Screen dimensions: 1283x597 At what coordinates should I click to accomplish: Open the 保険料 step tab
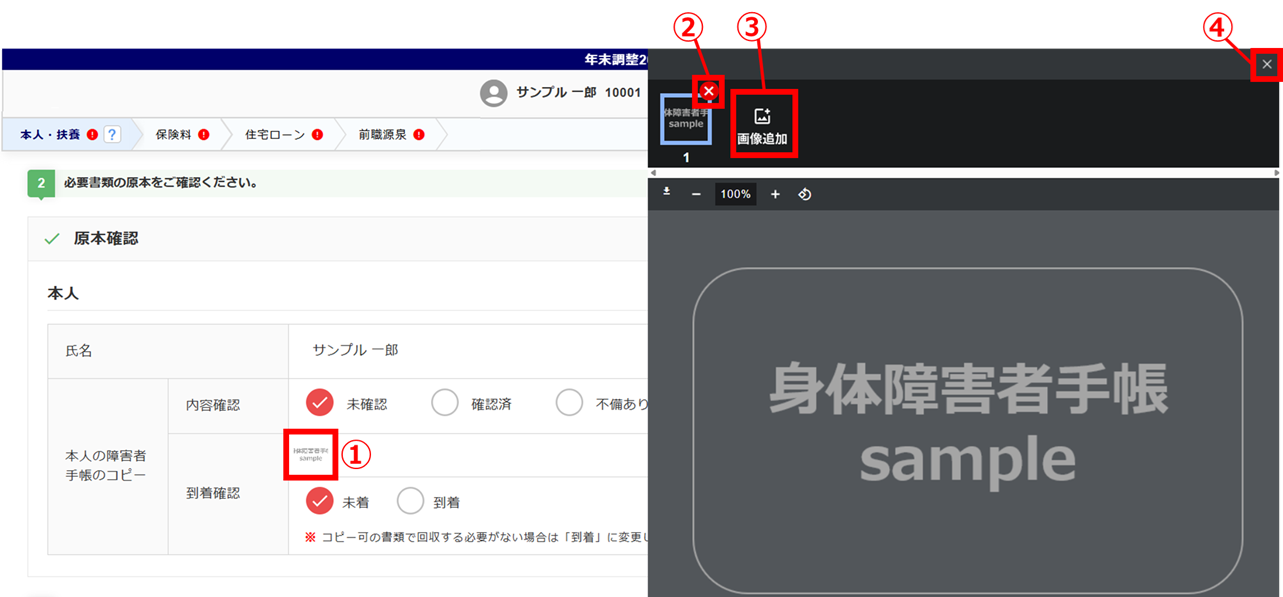183,134
